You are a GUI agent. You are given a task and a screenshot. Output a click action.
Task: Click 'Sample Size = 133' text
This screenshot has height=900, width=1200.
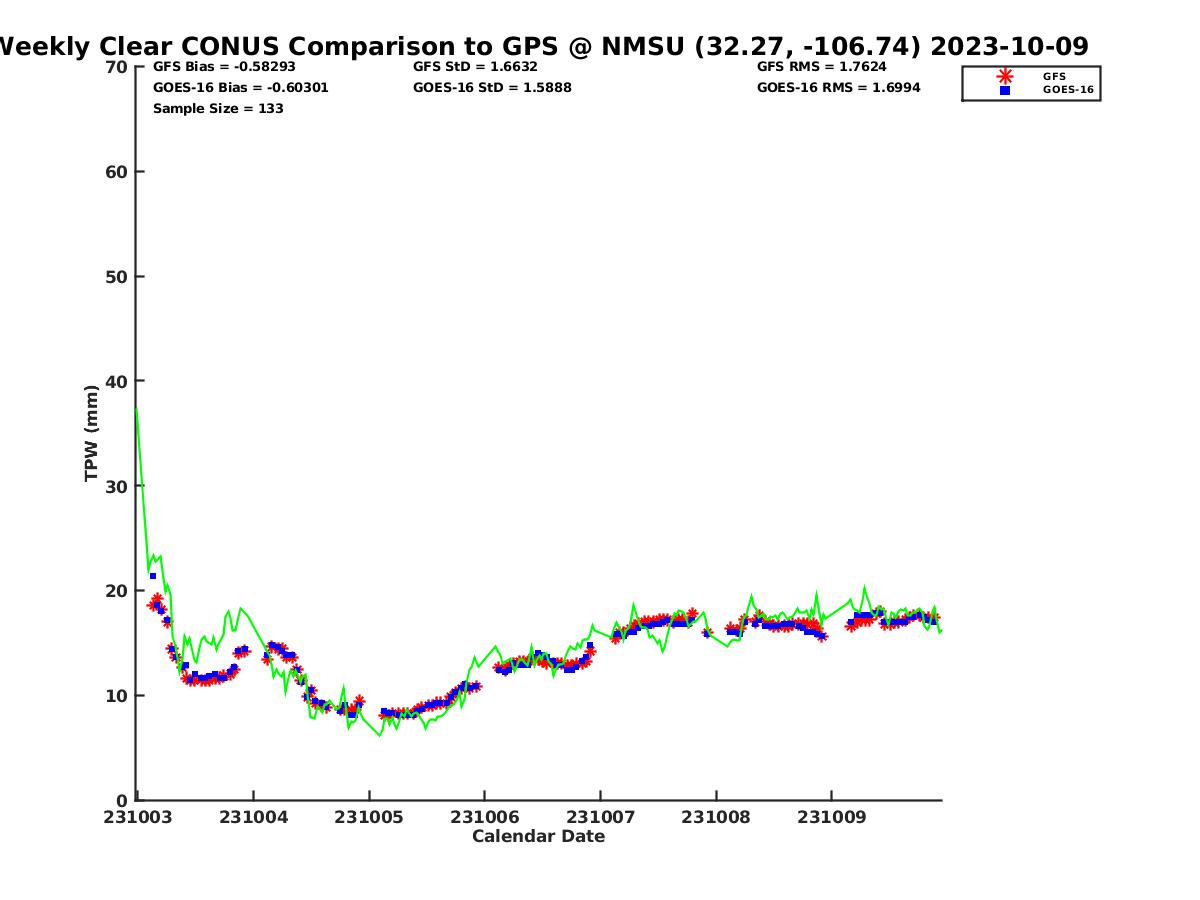click(218, 109)
